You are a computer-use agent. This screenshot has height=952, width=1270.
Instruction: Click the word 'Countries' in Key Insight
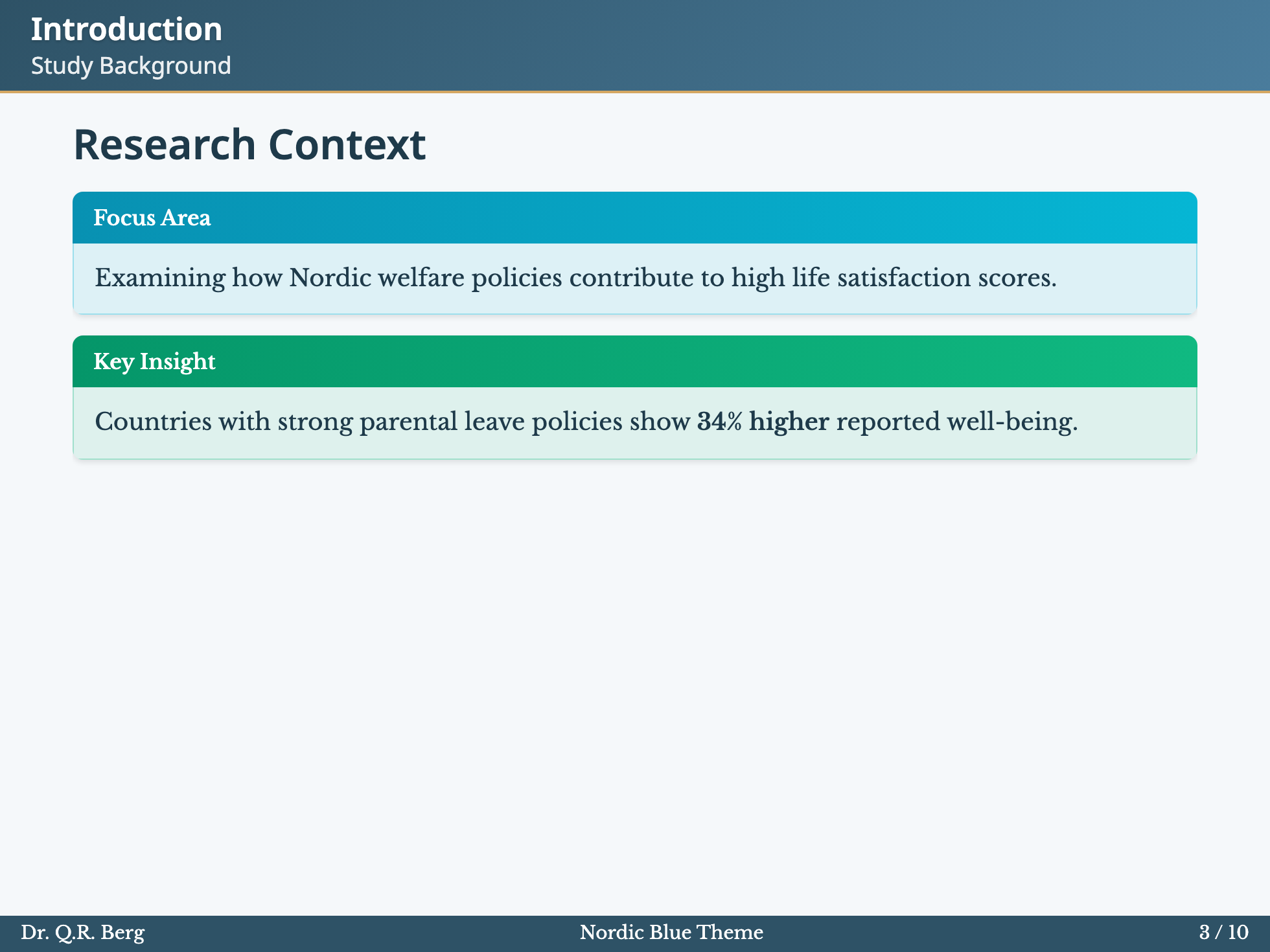(153, 422)
